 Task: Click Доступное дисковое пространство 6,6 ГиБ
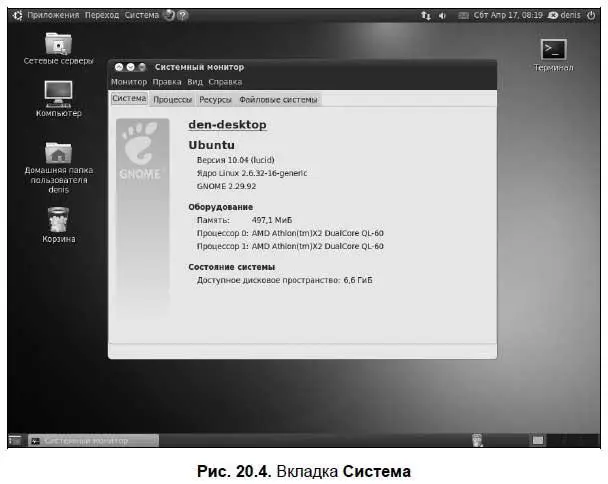[284, 280]
